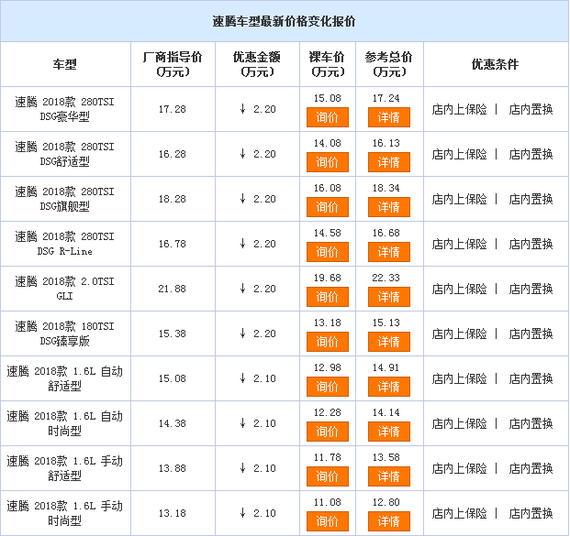Click the 裸车价 column header
The height and width of the screenshot is (536, 570).
tap(327, 64)
